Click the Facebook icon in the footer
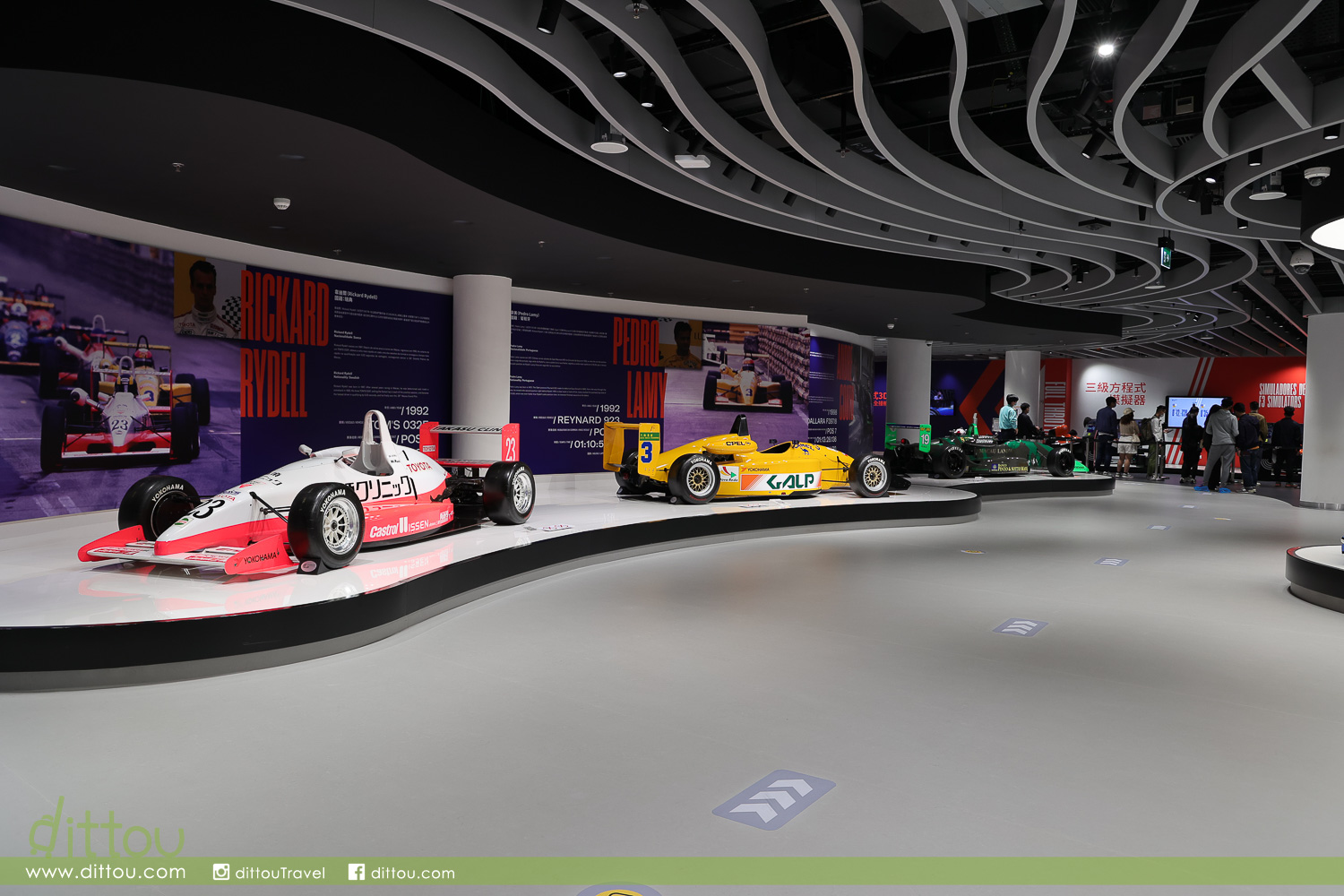The width and height of the screenshot is (1344, 896). coord(356,872)
